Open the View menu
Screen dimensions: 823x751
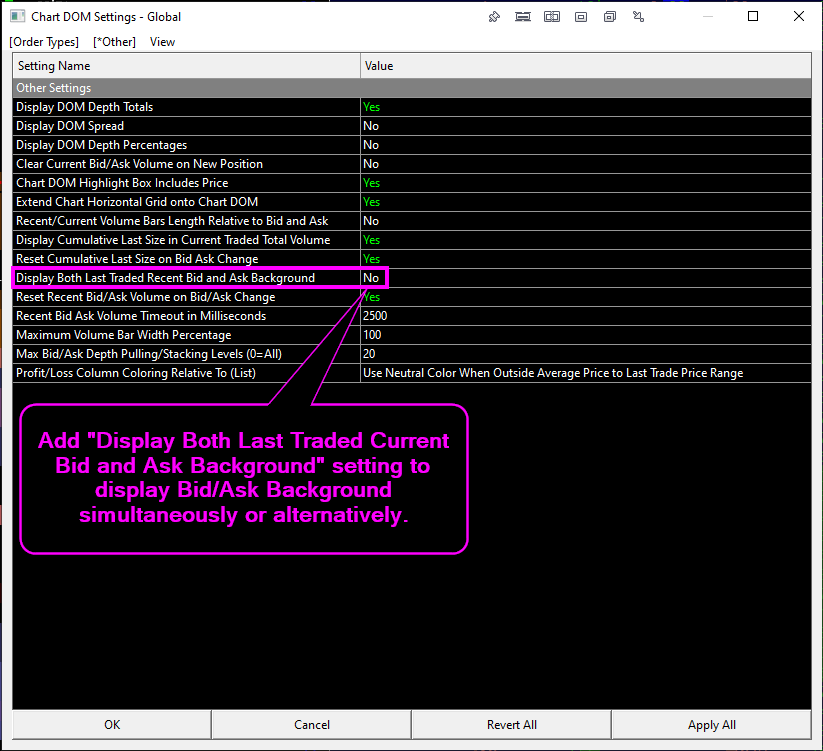[x=162, y=42]
